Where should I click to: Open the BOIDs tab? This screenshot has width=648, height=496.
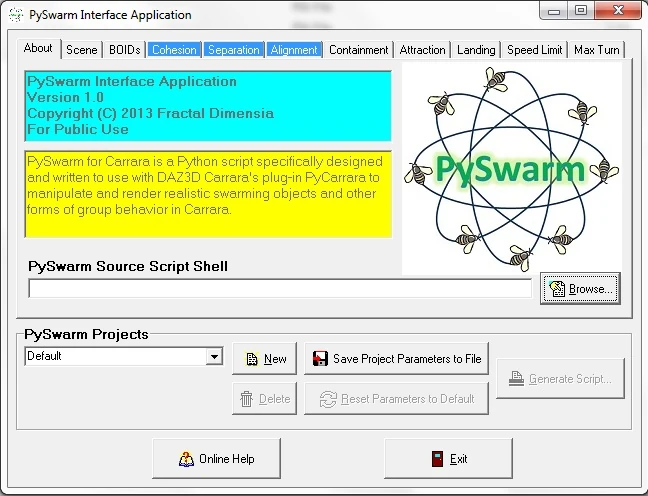[x=124, y=50]
